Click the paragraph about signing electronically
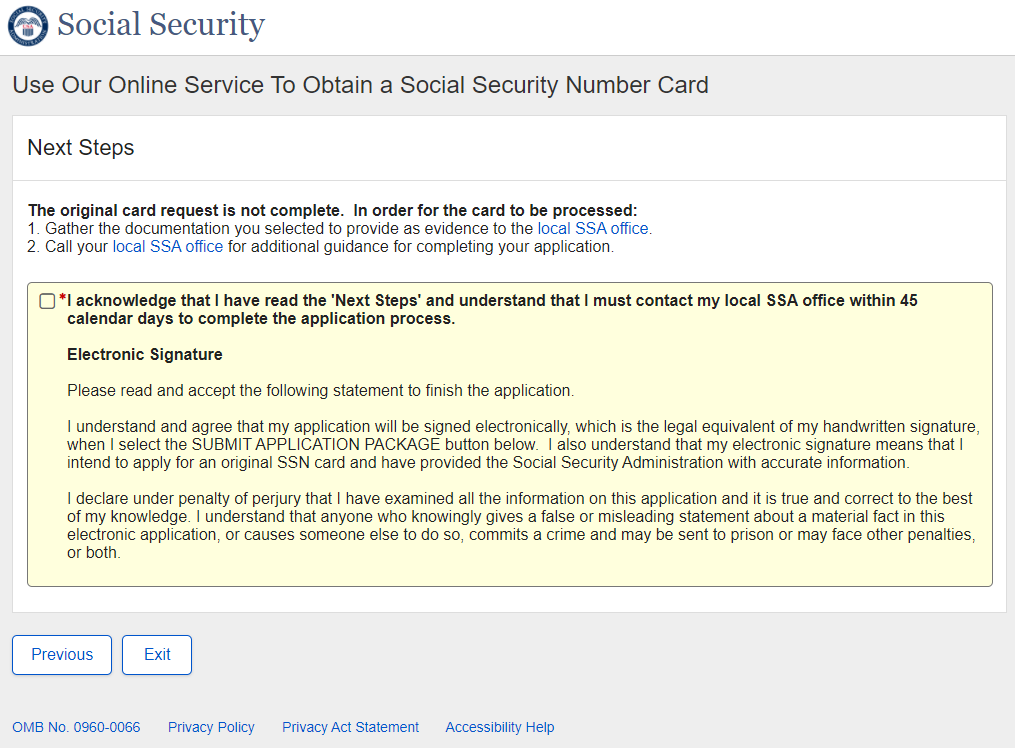Image resolution: width=1015 pixels, height=748 pixels. (520, 444)
